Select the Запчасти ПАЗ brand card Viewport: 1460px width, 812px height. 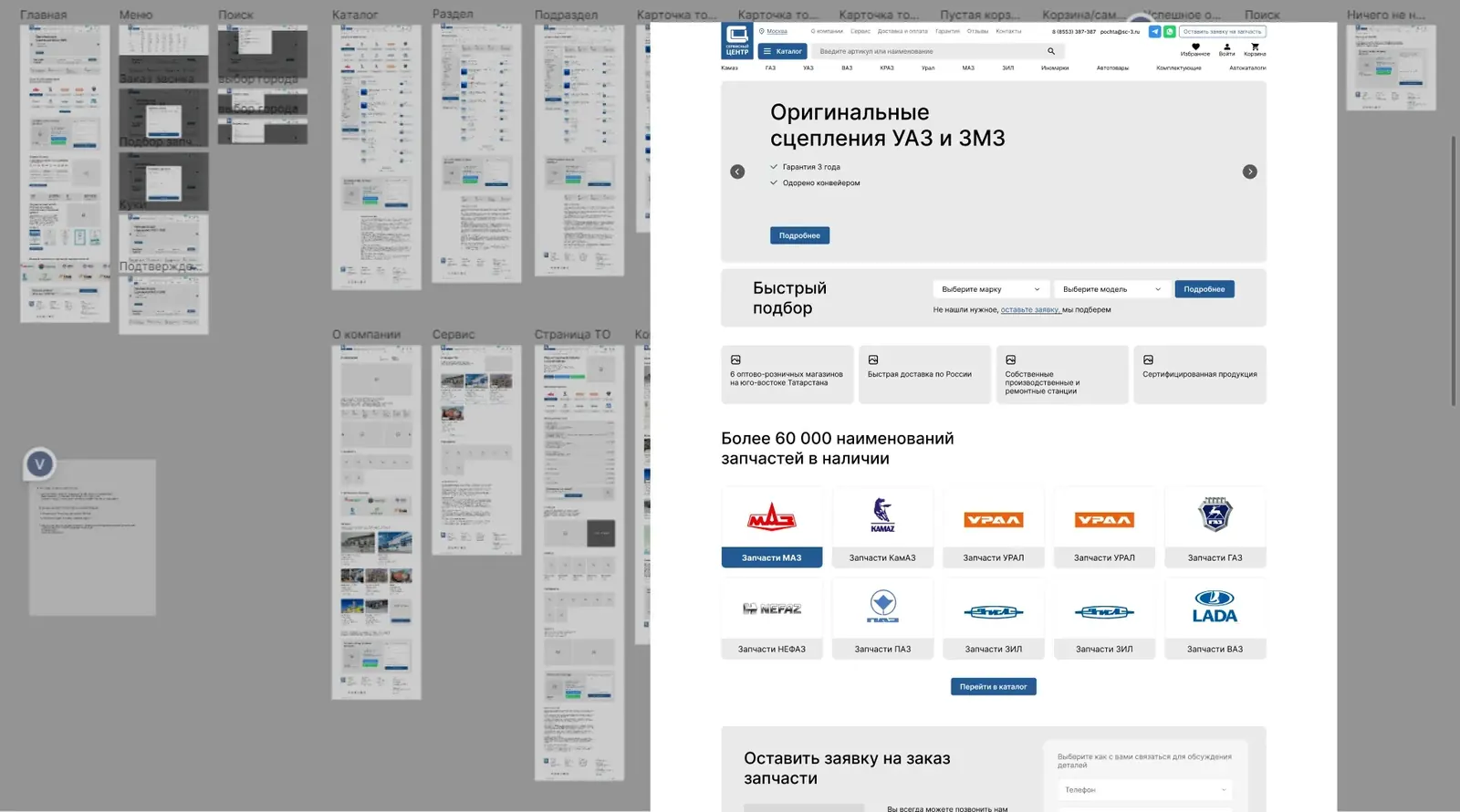click(x=882, y=619)
